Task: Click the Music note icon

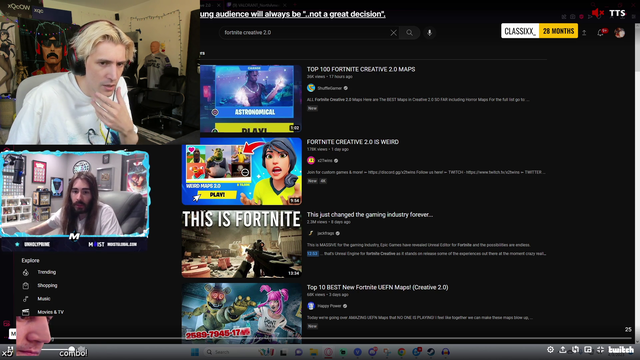Action: pyautogui.click(x=26, y=299)
